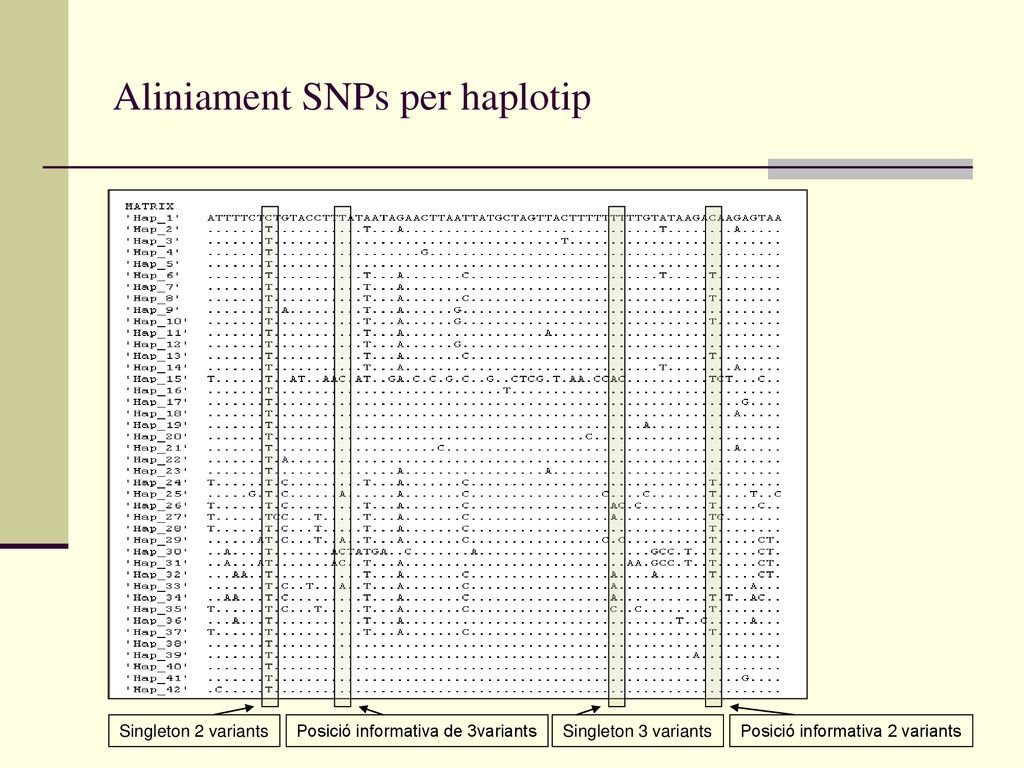Click the 'Hap_36' row label
The height and width of the screenshot is (768, 1024).
click(156, 620)
